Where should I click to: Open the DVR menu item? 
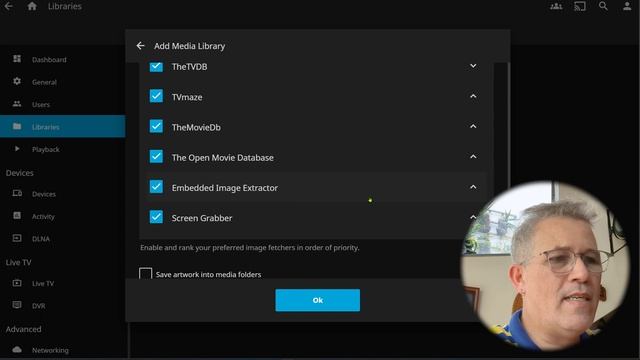point(62,305)
